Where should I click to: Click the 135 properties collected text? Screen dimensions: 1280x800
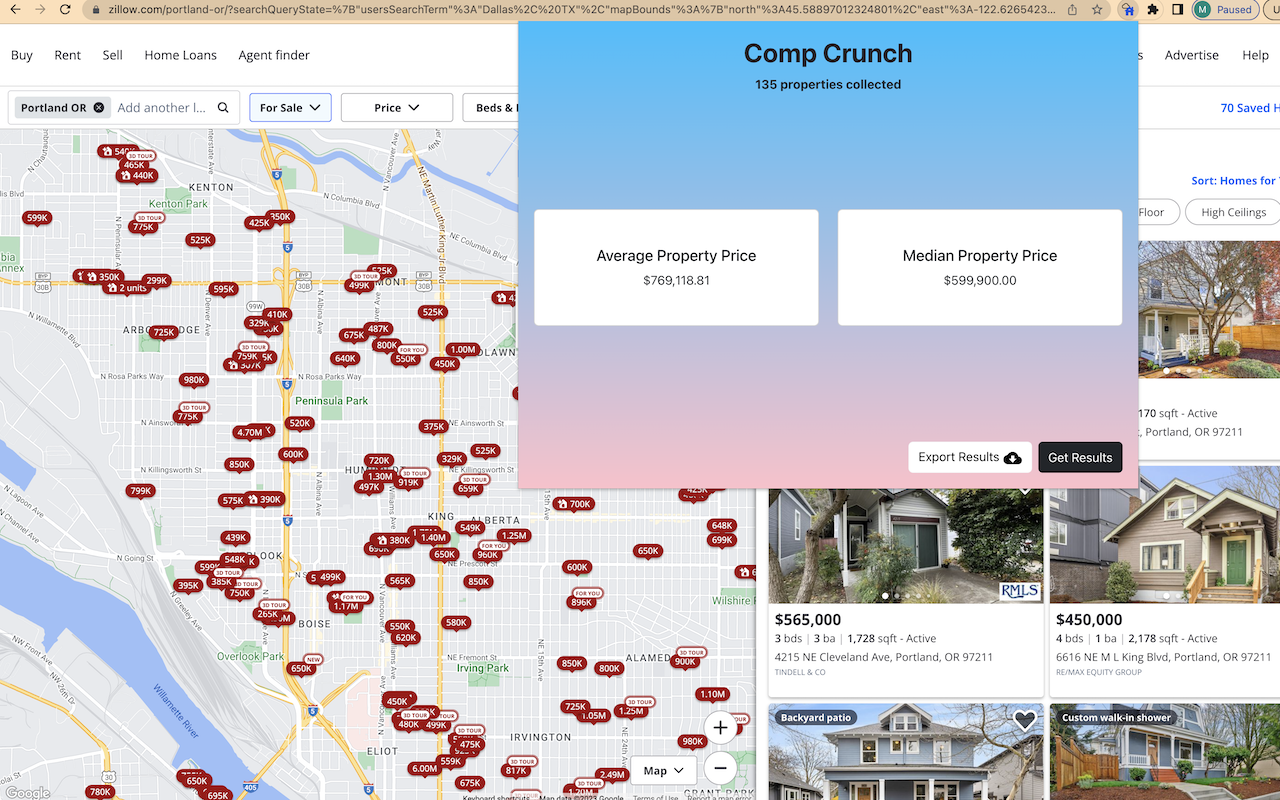(x=828, y=85)
